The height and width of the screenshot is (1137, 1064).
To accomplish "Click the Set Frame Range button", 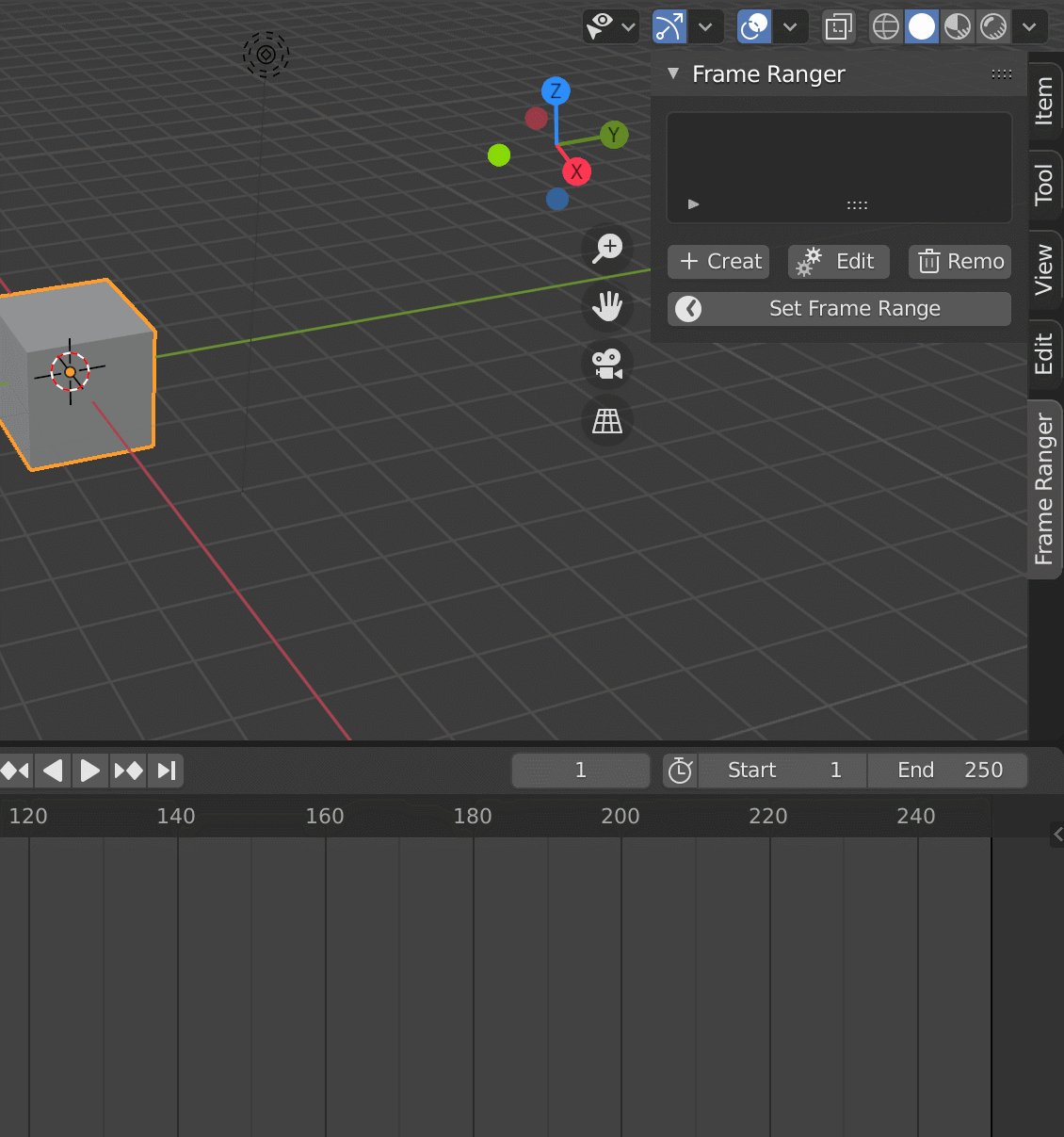I will coord(839,308).
